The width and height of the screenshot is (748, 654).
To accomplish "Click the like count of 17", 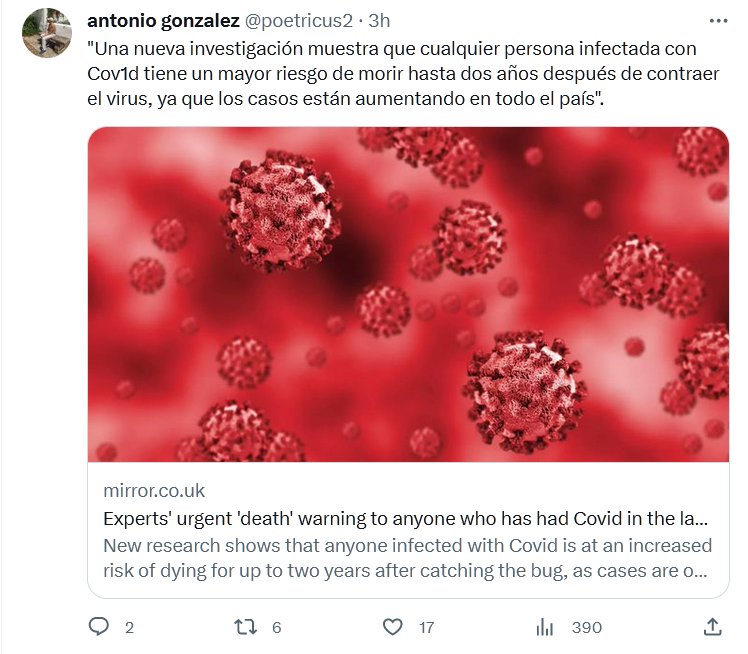I will tap(427, 627).
